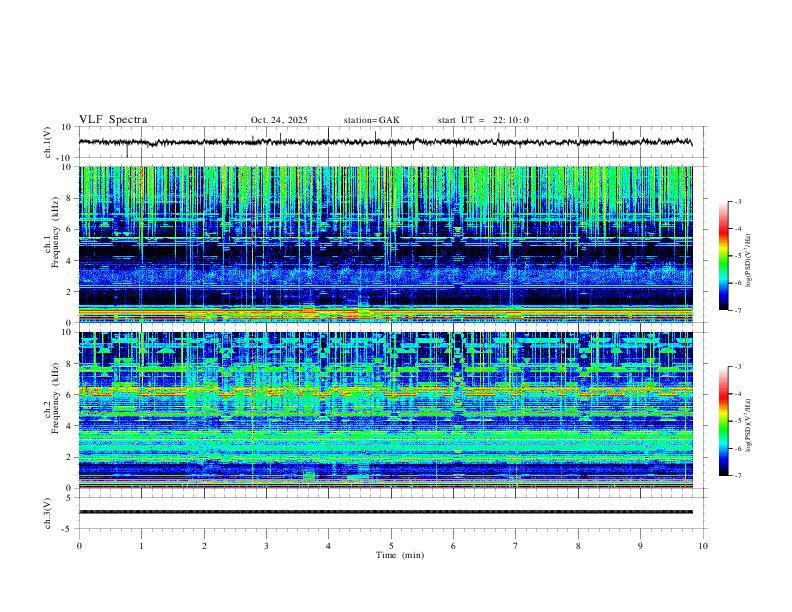
Task: Click time axis tick label "0"
Action: pyautogui.click(x=79, y=546)
